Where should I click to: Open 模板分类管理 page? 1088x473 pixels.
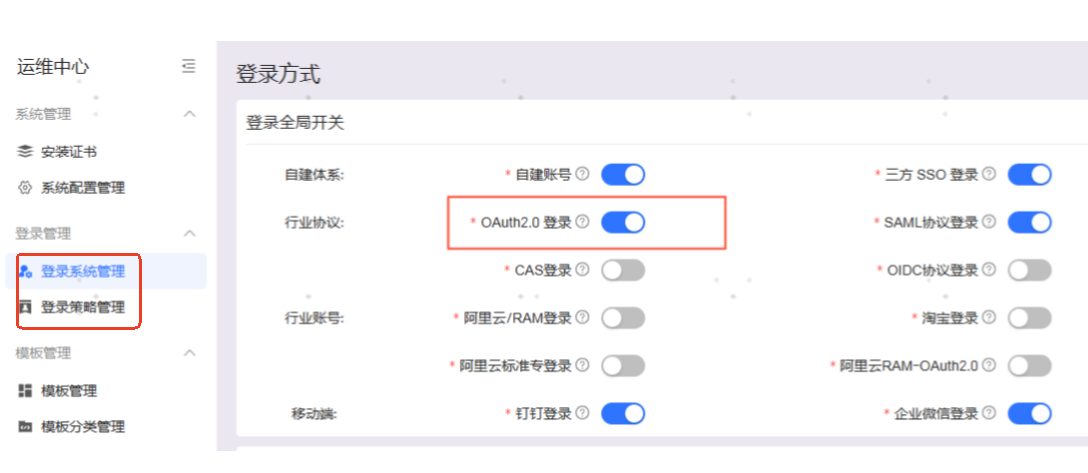point(83,427)
